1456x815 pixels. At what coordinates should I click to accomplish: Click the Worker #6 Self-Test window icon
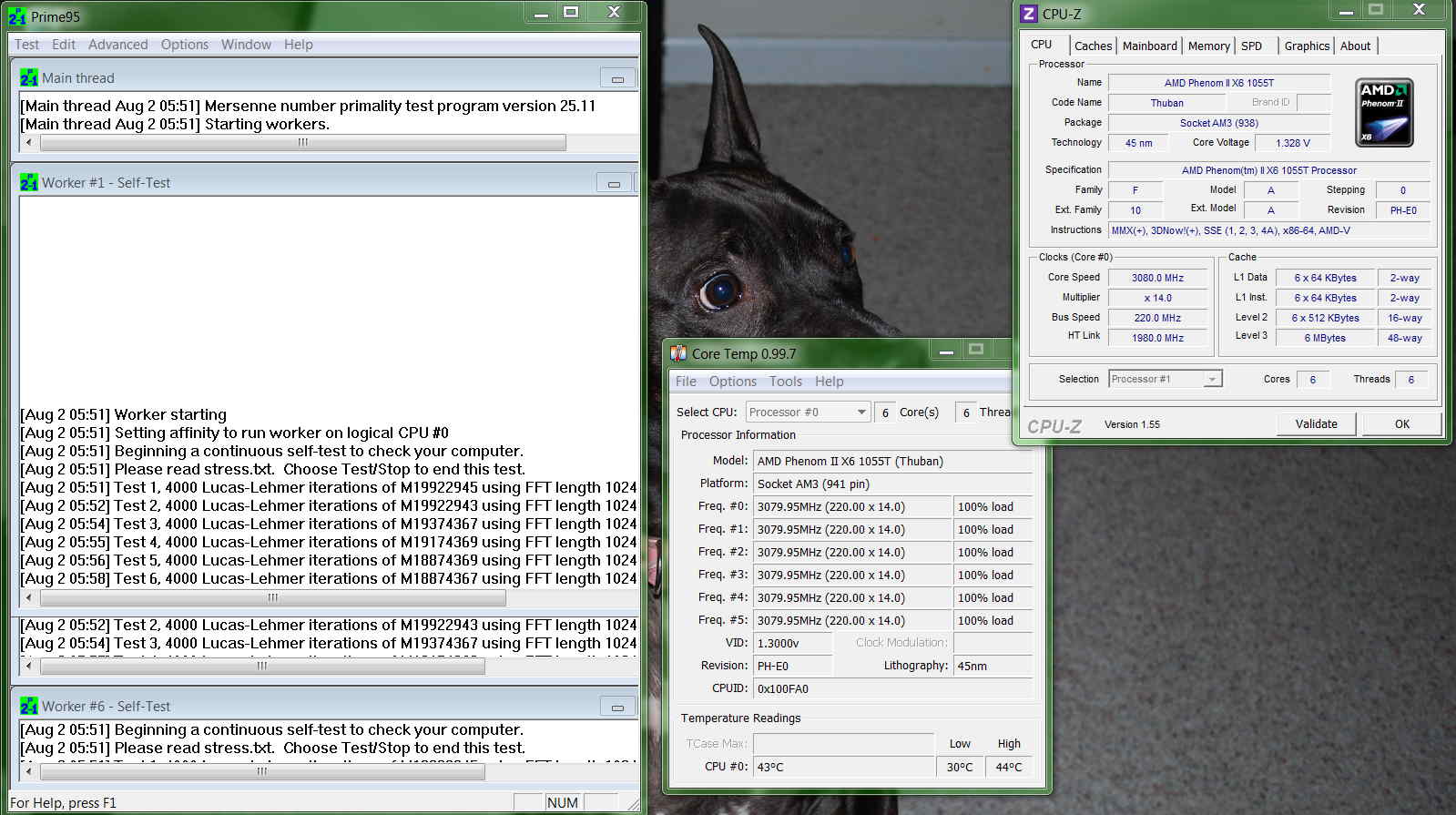click(x=29, y=707)
